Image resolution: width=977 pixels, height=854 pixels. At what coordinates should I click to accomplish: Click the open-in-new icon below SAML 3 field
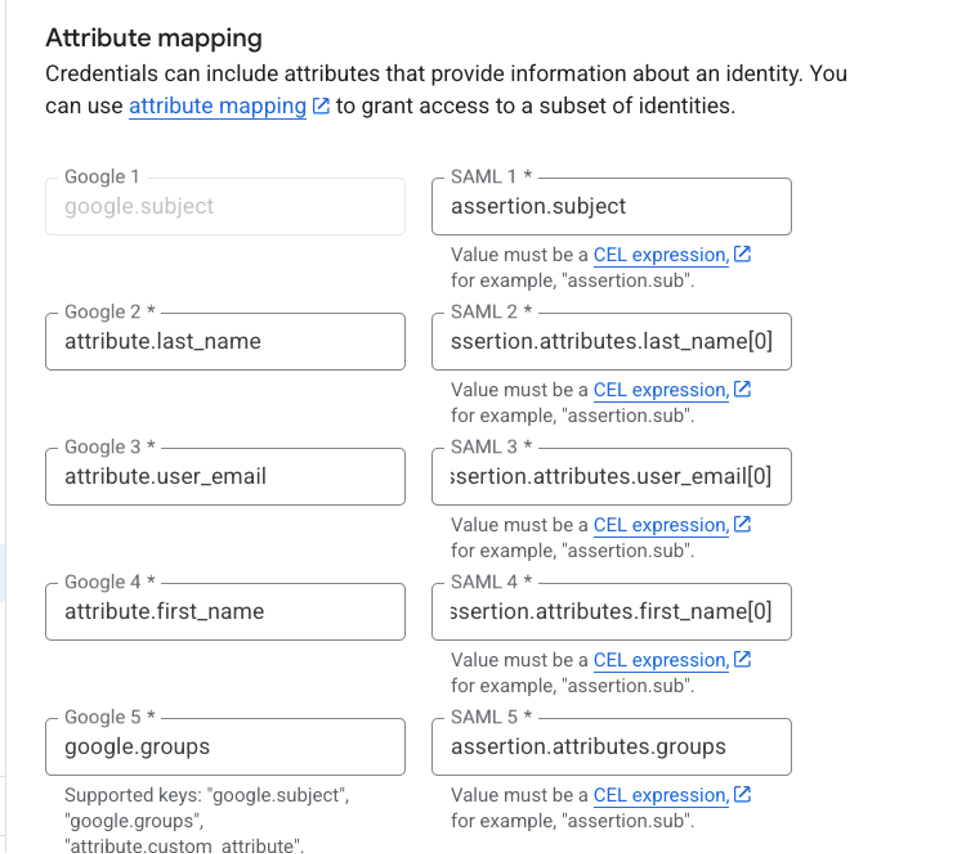pyautogui.click(x=741, y=525)
